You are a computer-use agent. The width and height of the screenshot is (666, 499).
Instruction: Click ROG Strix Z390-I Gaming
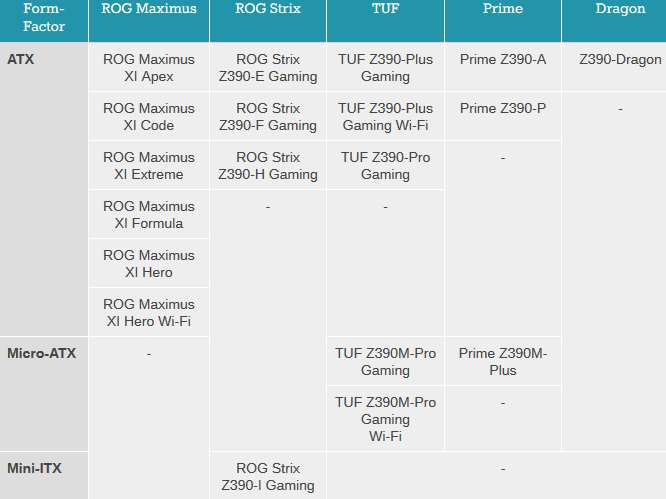[x=268, y=476]
